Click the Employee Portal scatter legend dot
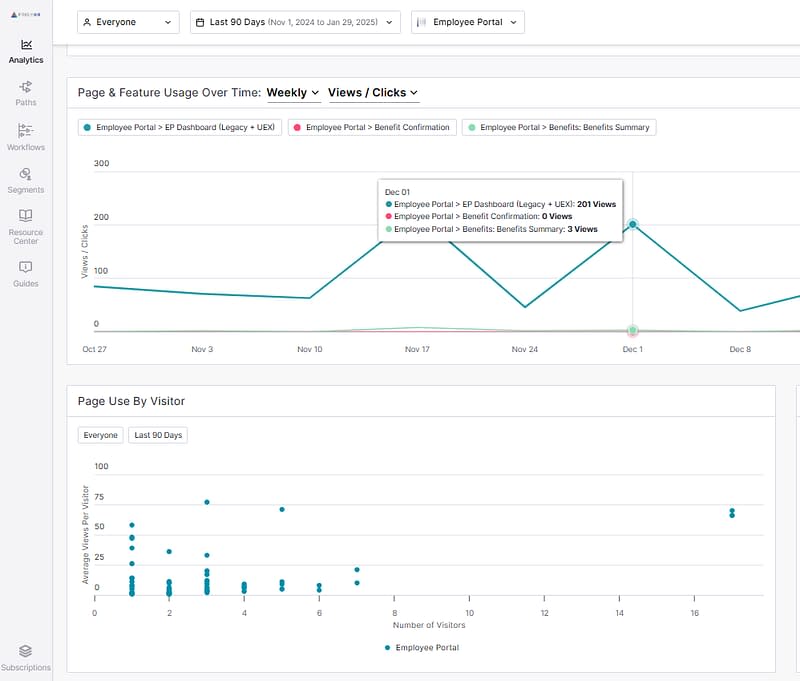The image size is (800, 681). click(x=388, y=648)
